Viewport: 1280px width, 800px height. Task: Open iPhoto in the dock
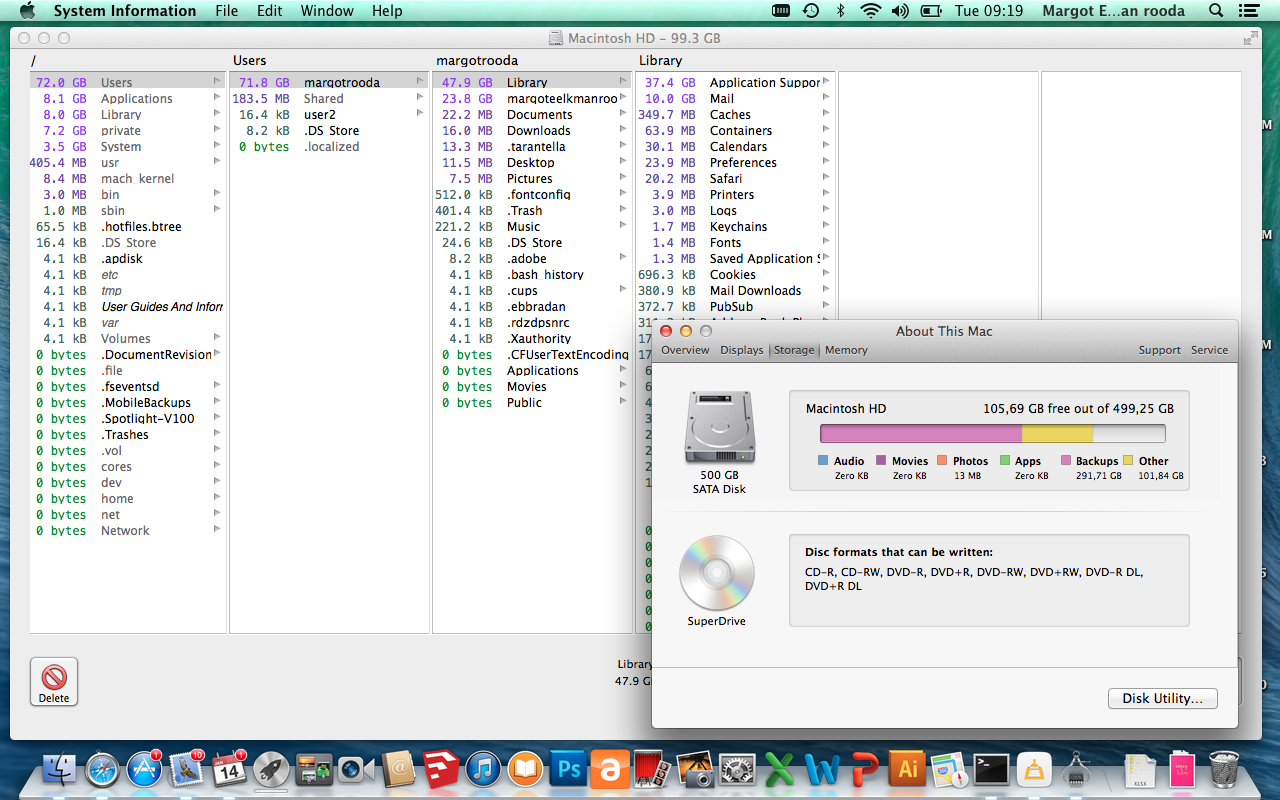(x=694, y=769)
